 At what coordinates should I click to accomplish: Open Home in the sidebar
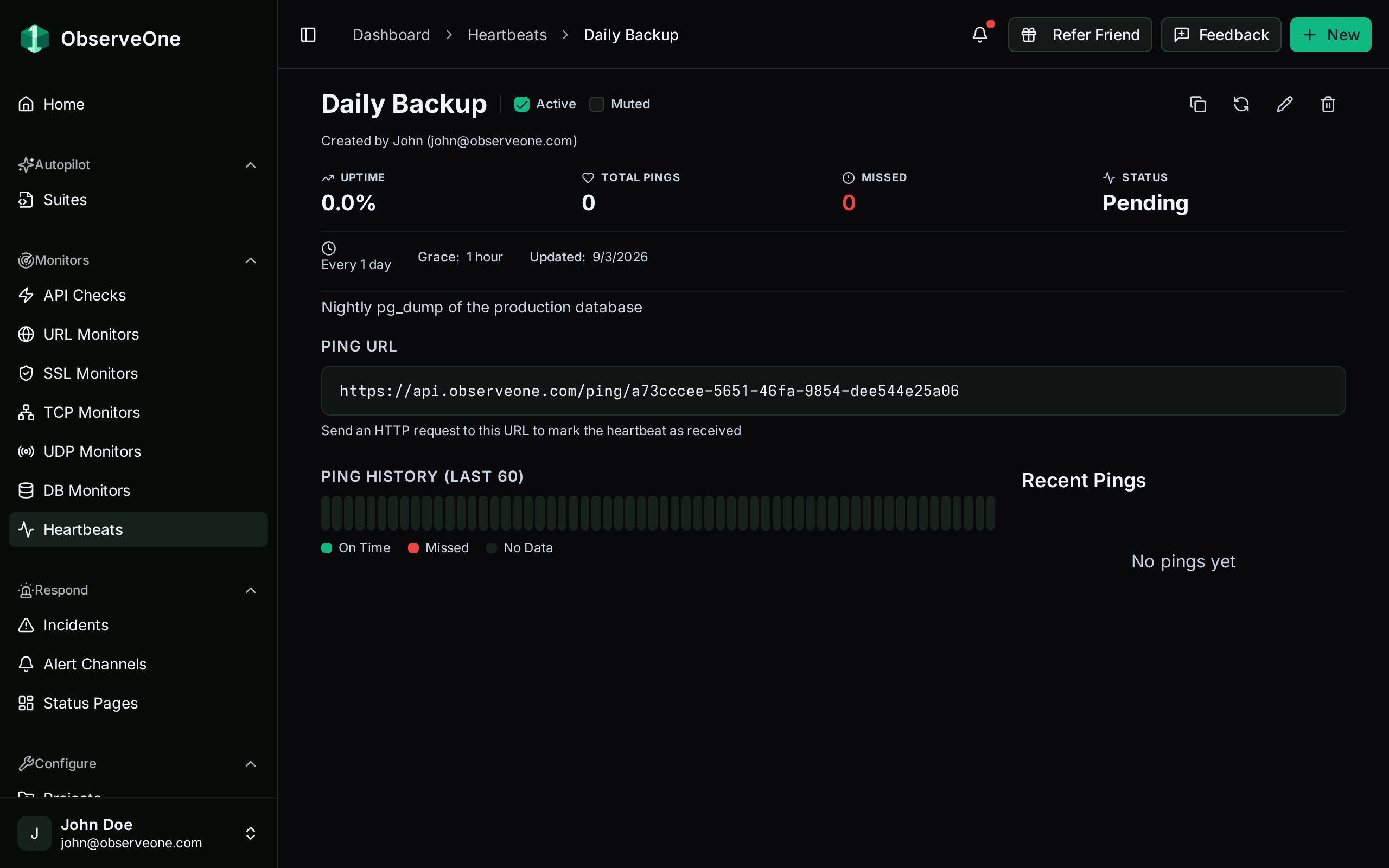138,104
